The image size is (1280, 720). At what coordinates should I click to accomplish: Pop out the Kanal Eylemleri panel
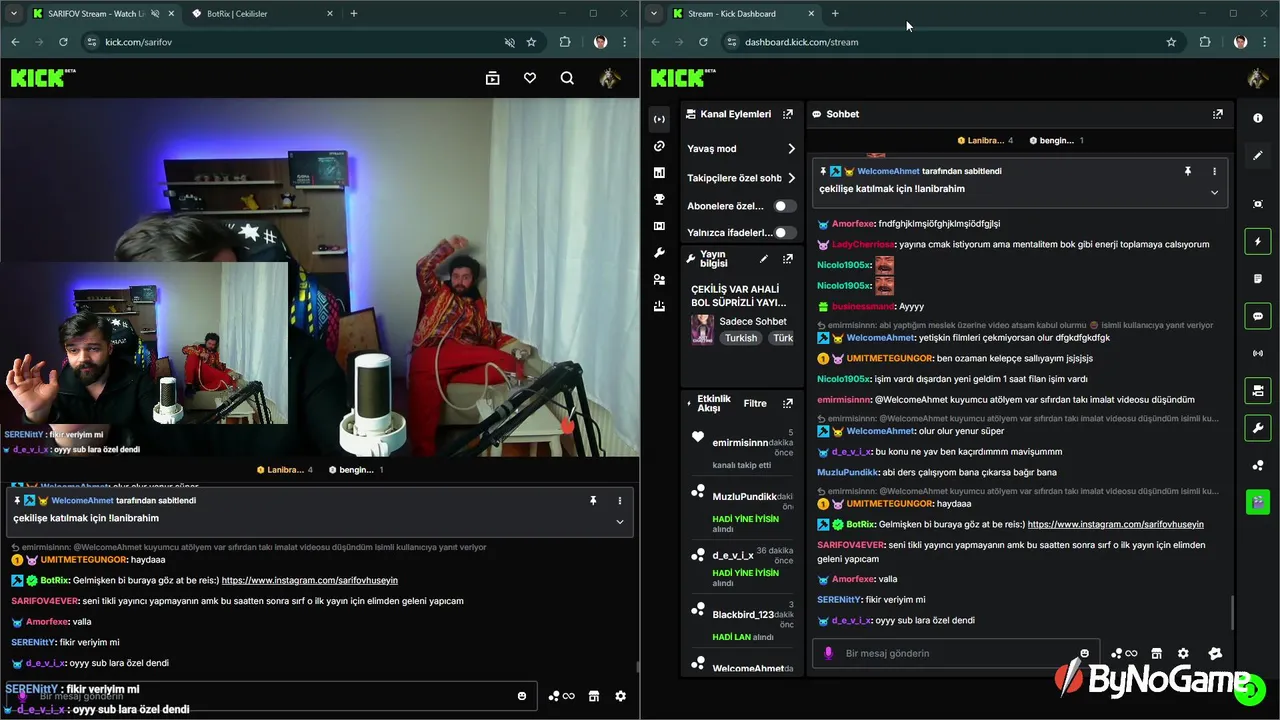click(788, 114)
